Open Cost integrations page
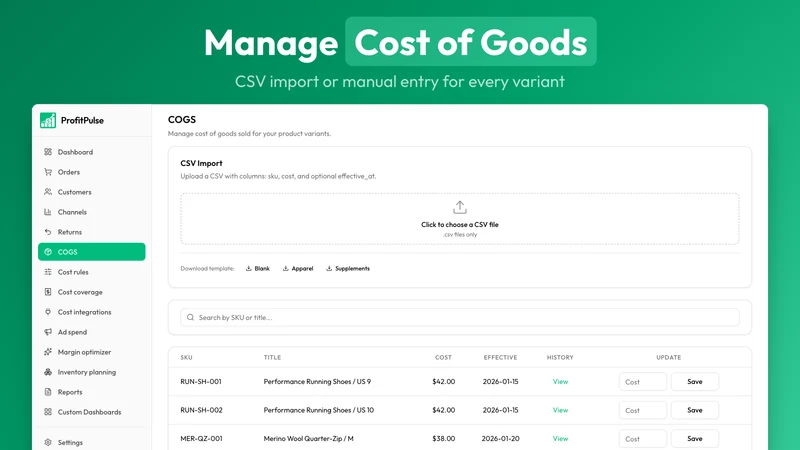 (91, 312)
